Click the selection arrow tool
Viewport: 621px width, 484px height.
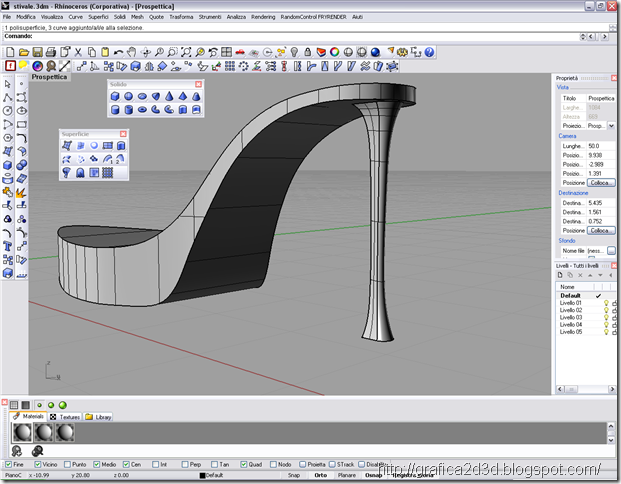(8, 84)
